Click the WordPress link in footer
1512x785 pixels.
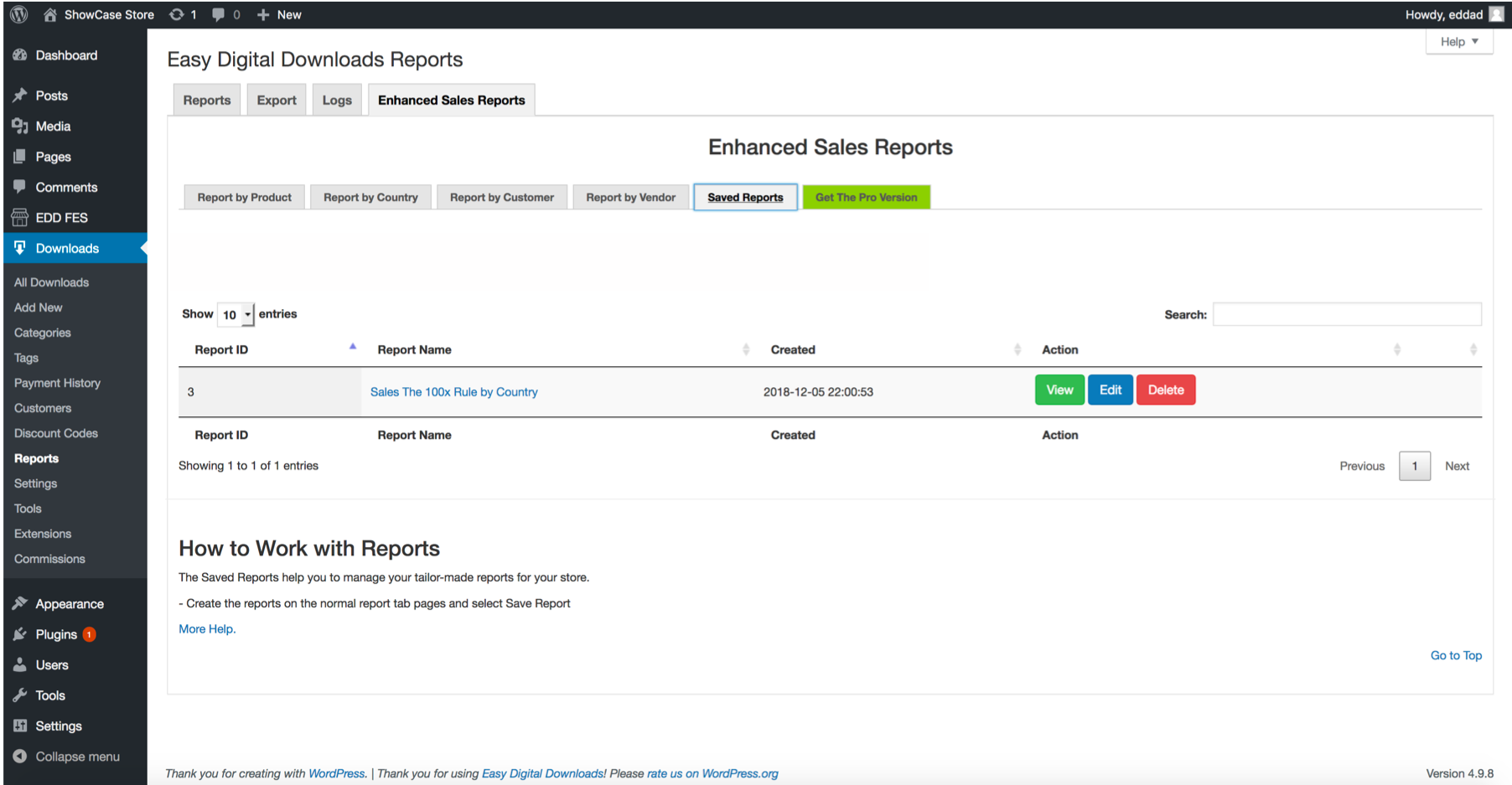337,773
